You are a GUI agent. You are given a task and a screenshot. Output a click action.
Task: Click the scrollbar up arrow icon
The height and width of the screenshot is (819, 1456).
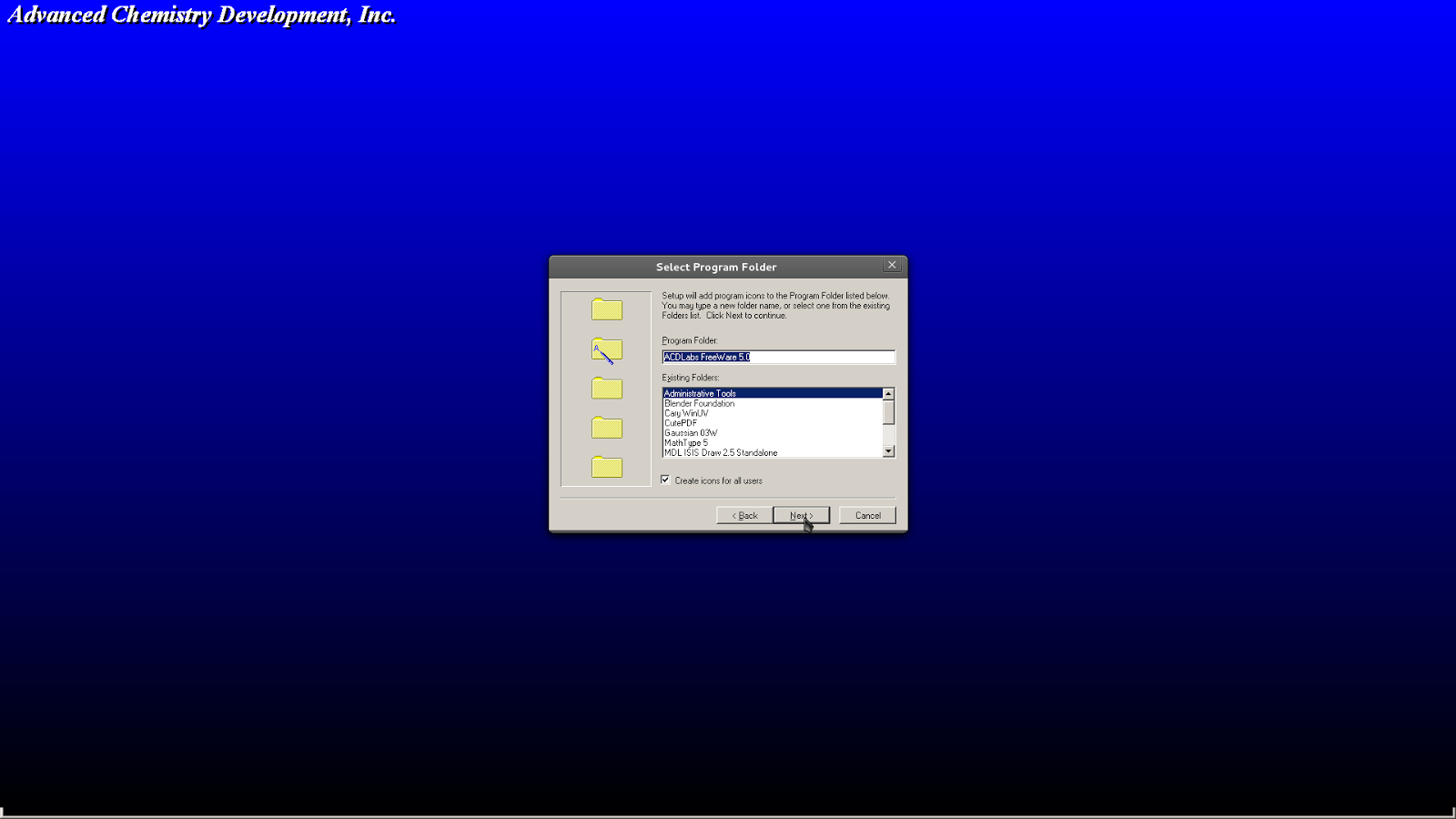pyautogui.click(x=889, y=391)
